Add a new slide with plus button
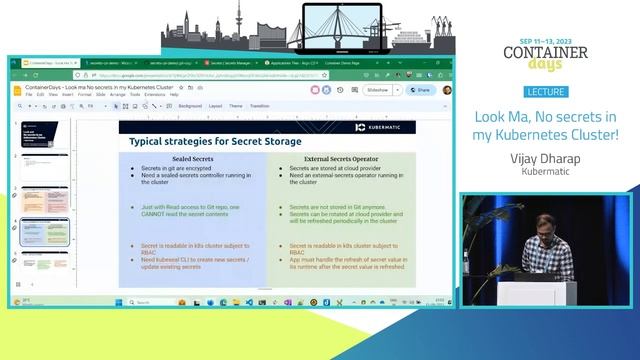The image size is (640, 360). 29,106
